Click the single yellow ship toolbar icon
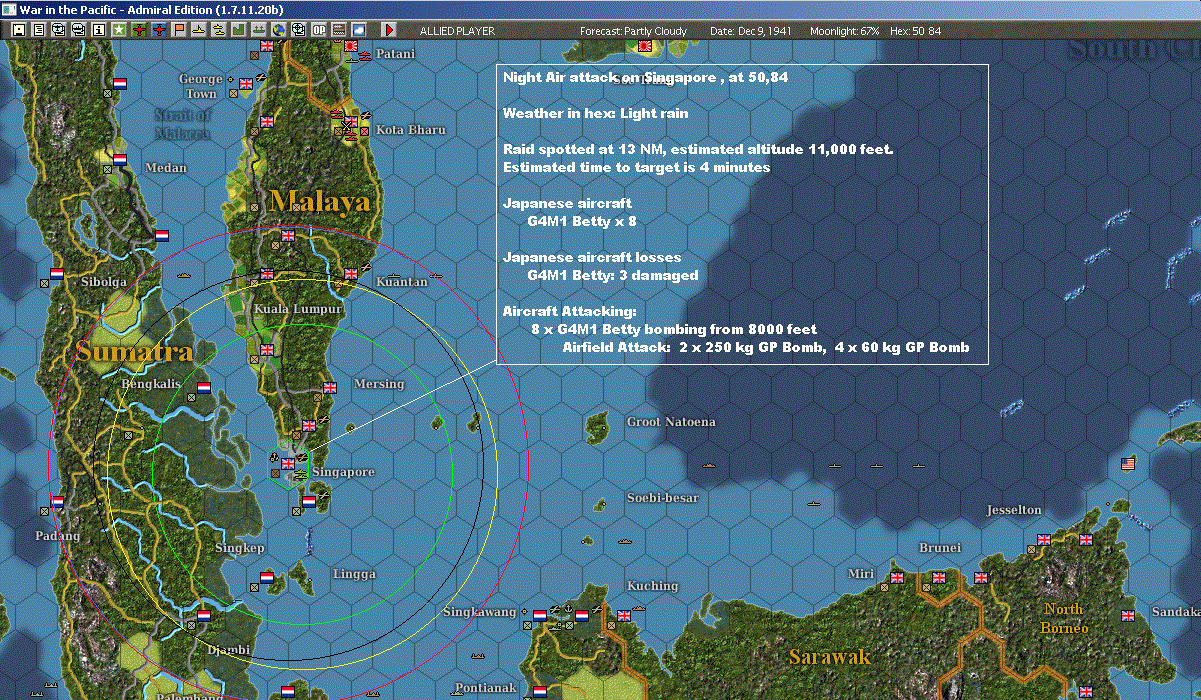 click(x=198, y=30)
